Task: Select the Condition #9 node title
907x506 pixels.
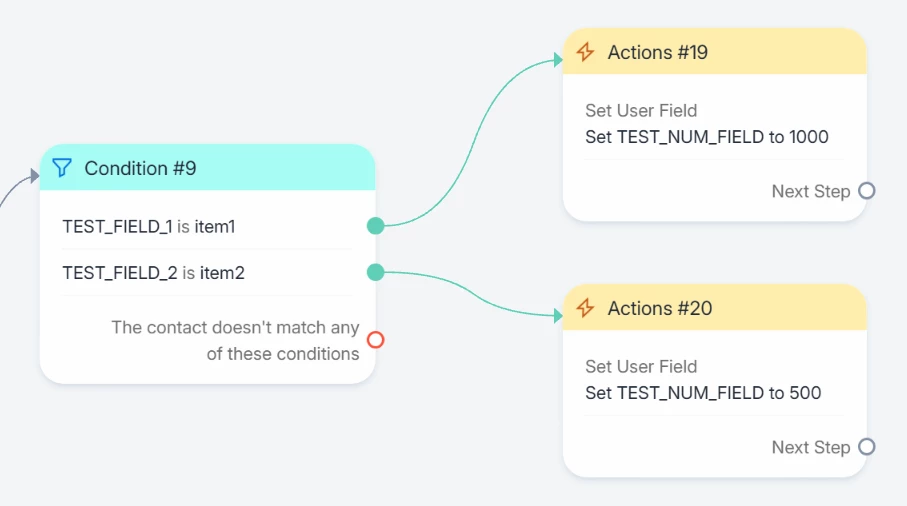Action: [140, 168]
